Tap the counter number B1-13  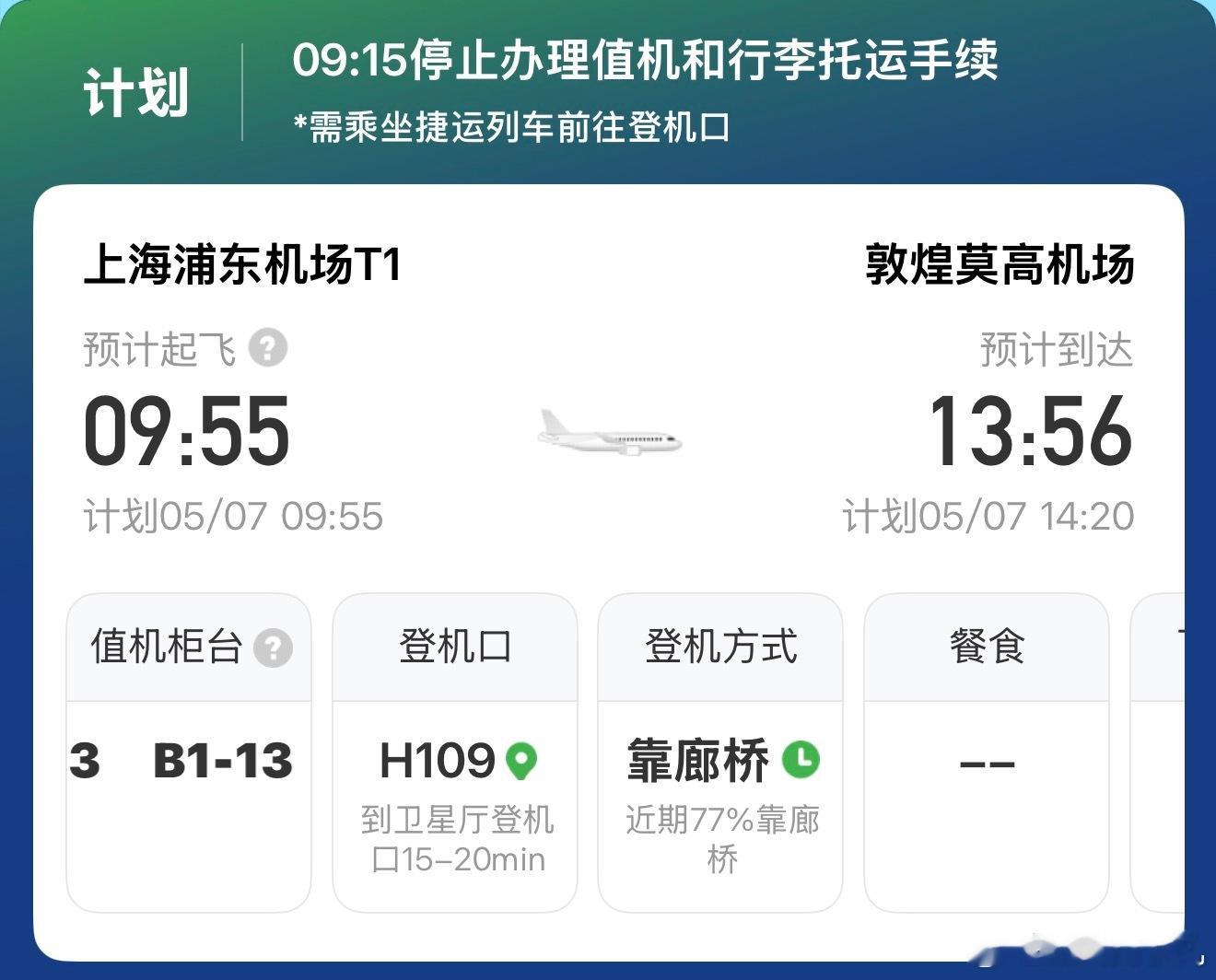(x=223, y=761)
